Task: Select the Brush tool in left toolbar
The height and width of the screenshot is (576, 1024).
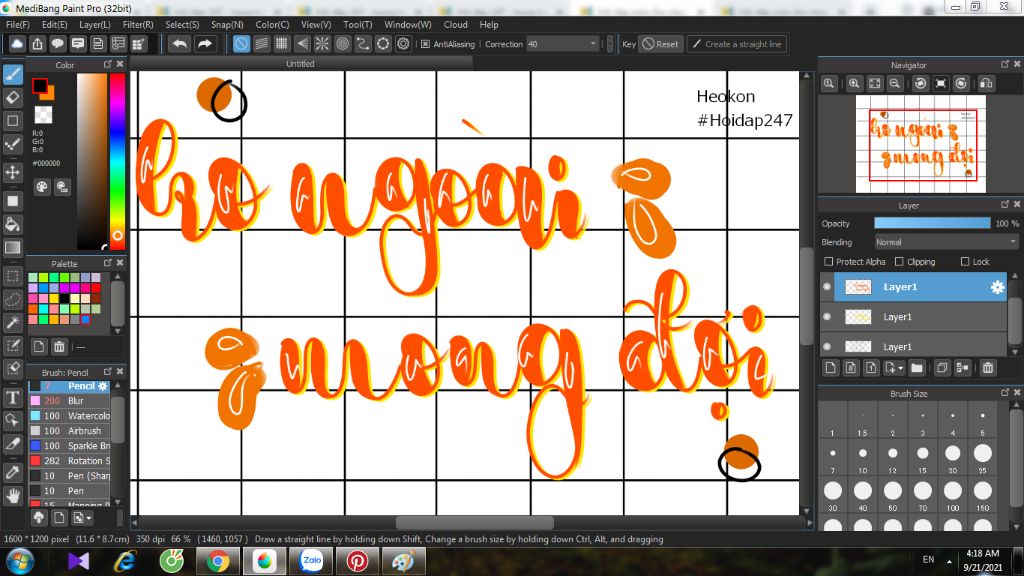Action: 12,74
